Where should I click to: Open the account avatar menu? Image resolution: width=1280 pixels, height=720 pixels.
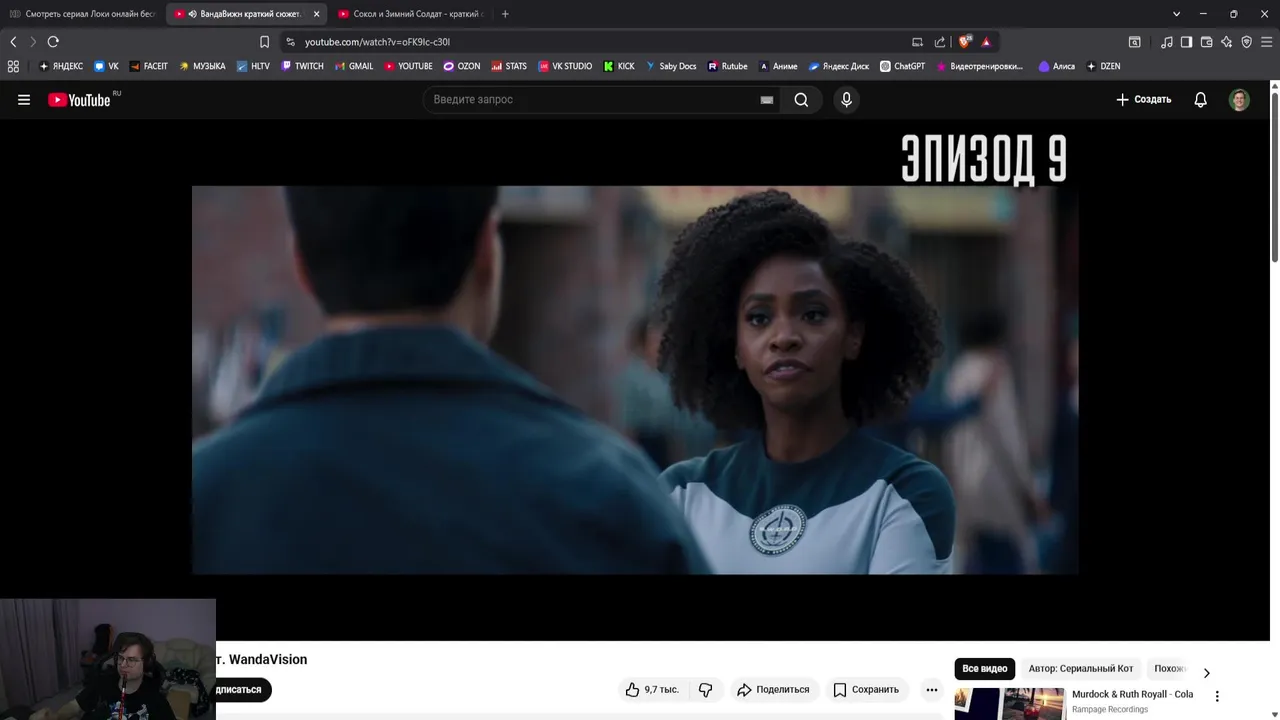click(1239, 100)
